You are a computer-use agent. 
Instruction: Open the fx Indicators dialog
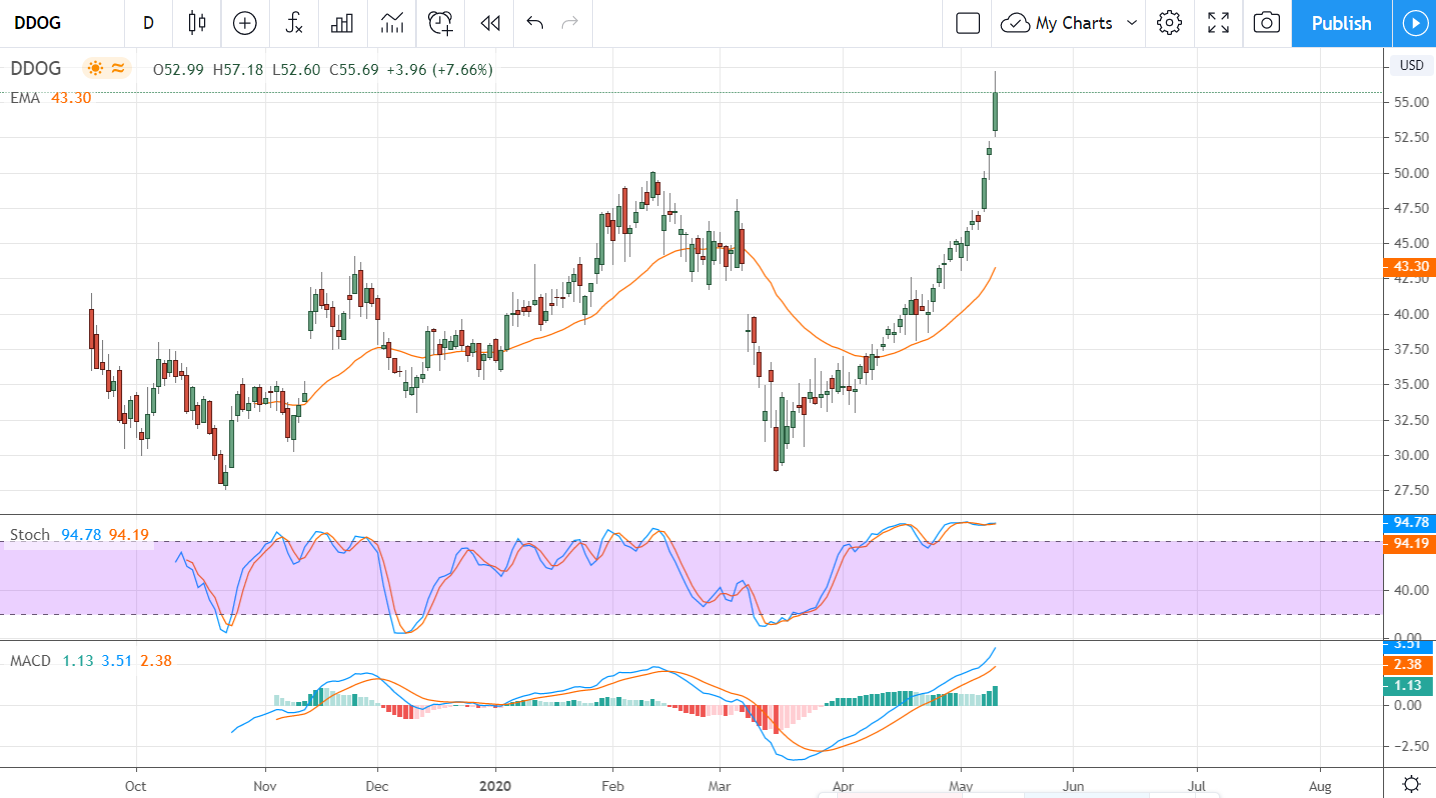click(294, 23)
